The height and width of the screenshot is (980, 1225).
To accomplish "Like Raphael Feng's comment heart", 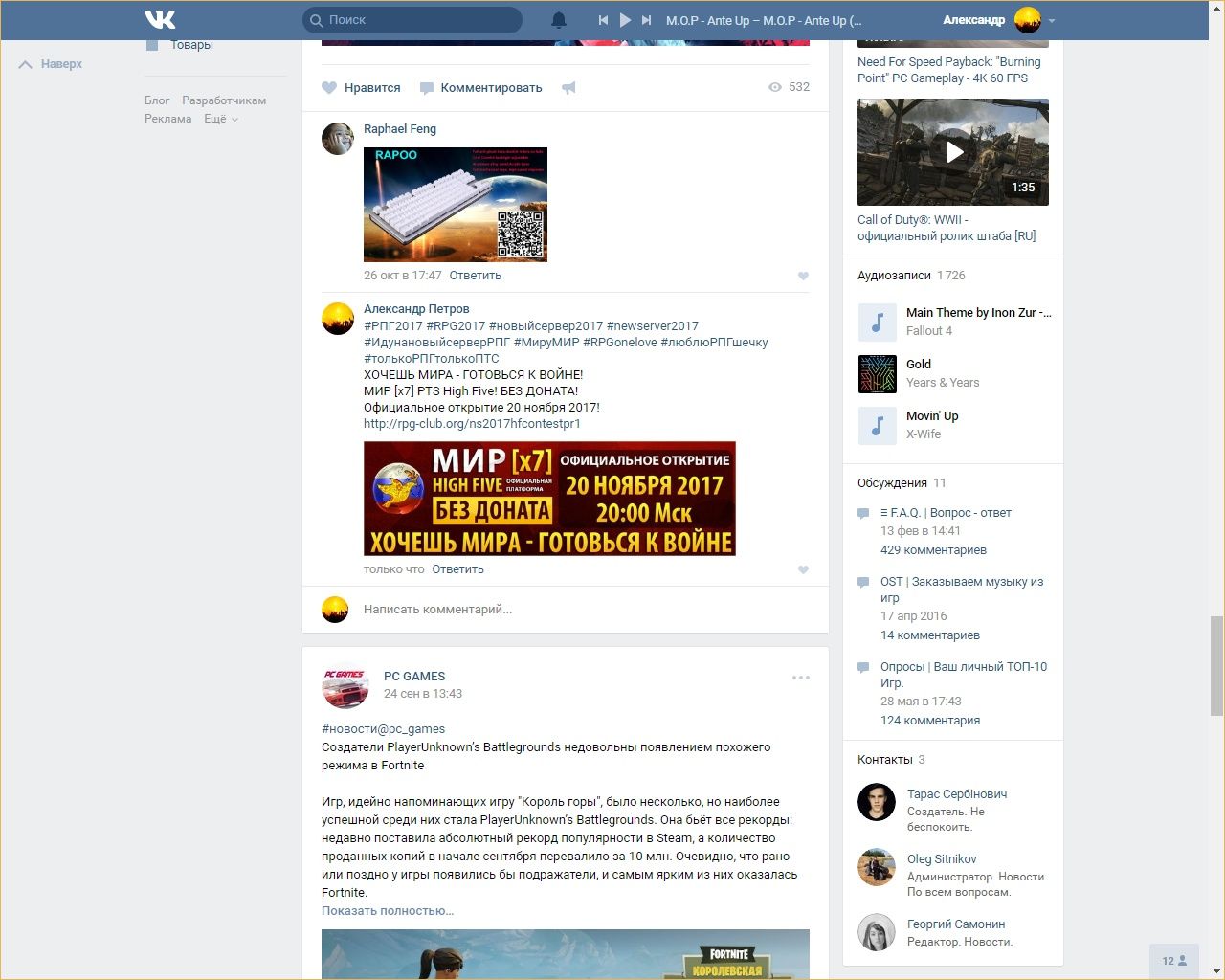I will (x=803, y=276).
